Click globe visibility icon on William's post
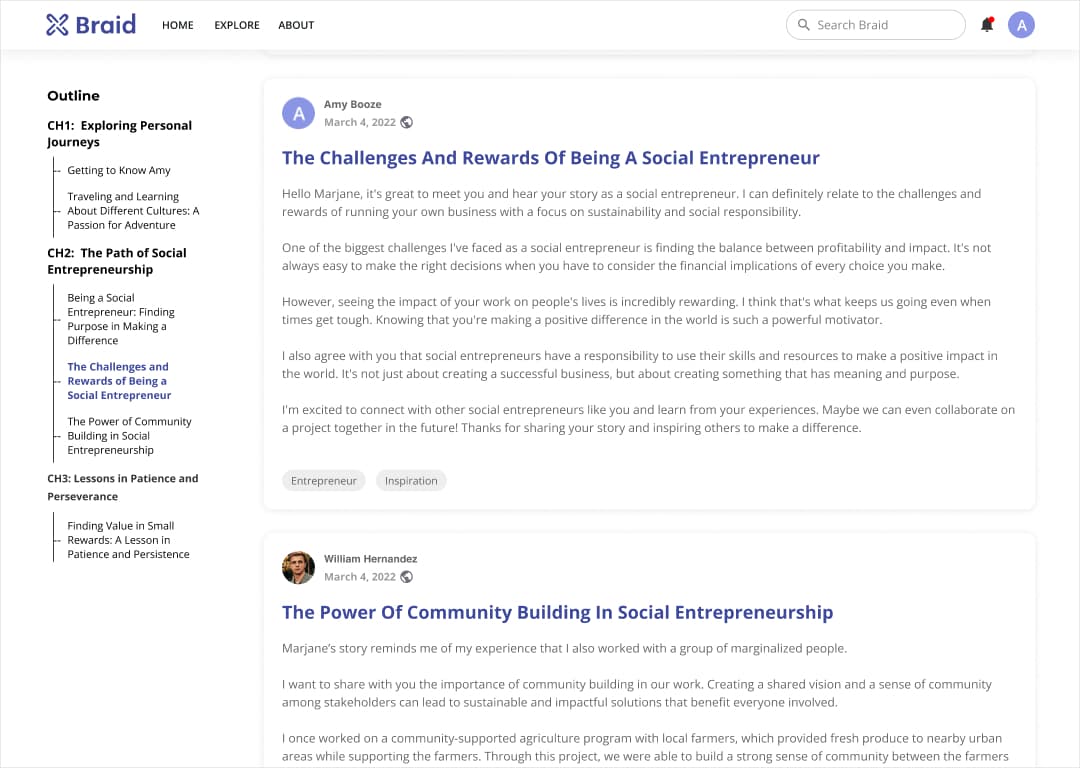Image resolution: width=1080 pixels, height=768 pixels. (x=407, y=577)
